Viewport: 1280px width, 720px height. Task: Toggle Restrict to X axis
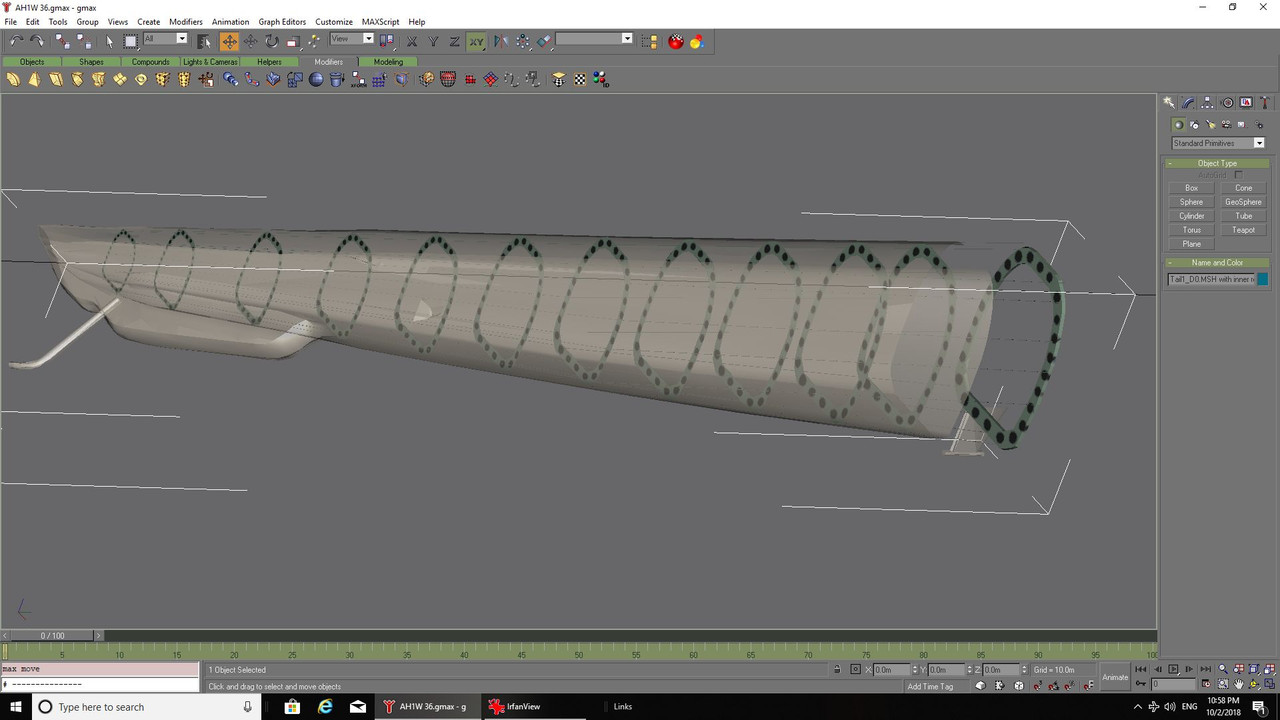click(x=412, y=41)
